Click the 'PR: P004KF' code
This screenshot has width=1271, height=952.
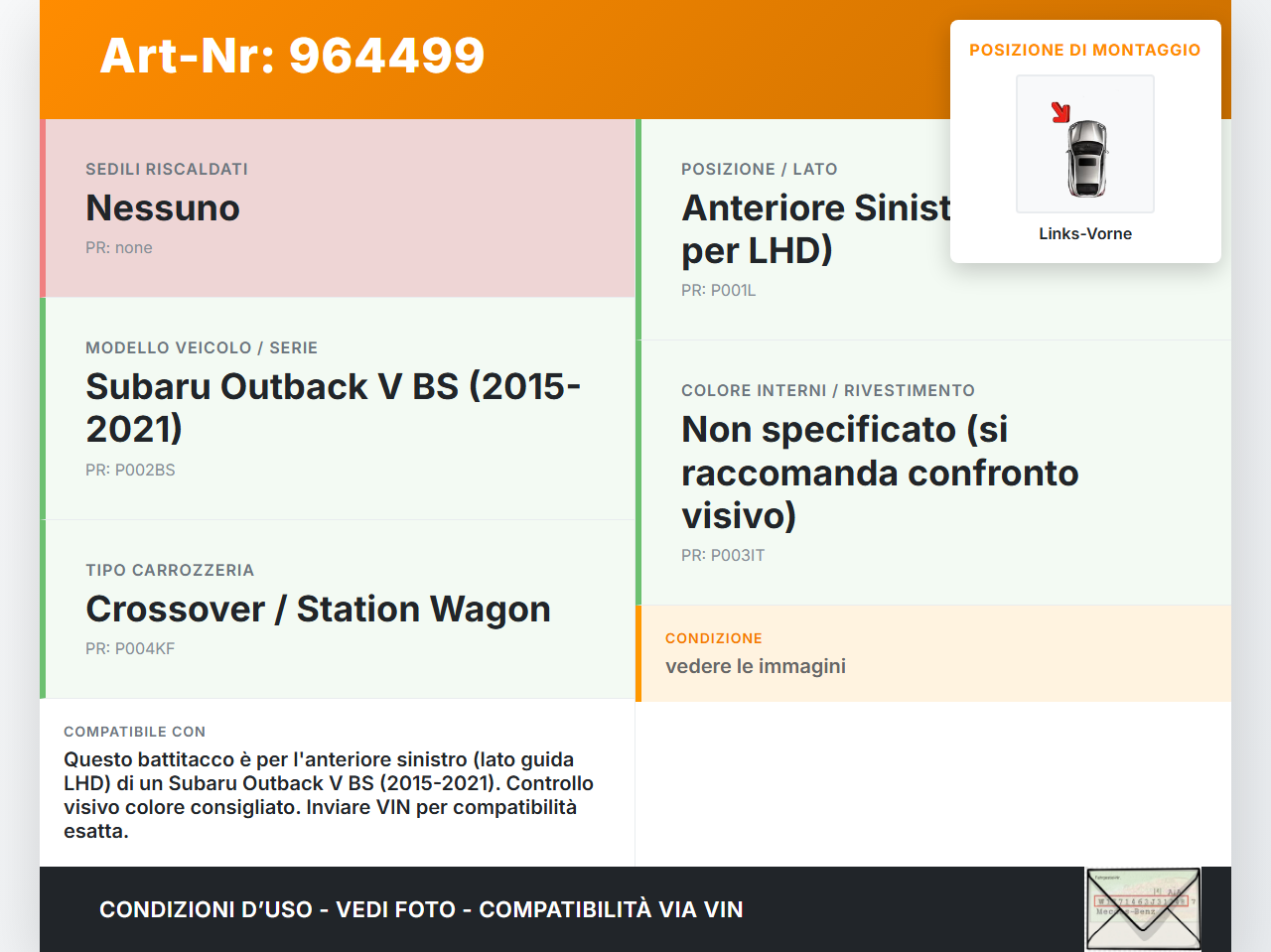(130, 648)
